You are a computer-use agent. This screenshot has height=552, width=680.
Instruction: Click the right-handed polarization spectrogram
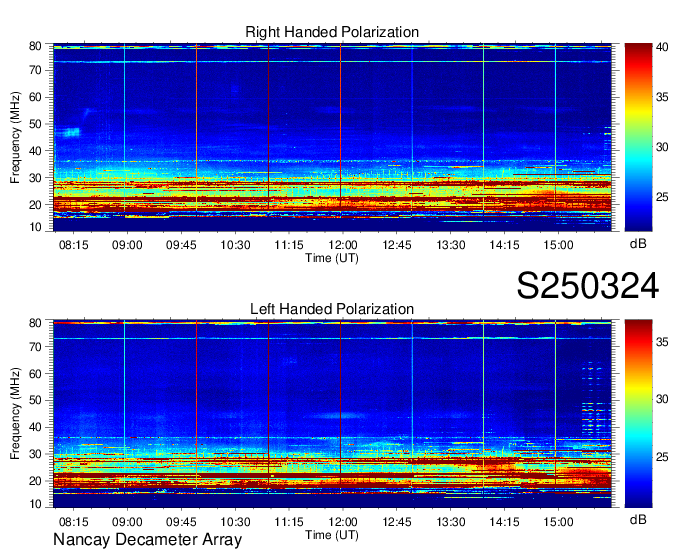pyautogui.click(x=332, y=137)
